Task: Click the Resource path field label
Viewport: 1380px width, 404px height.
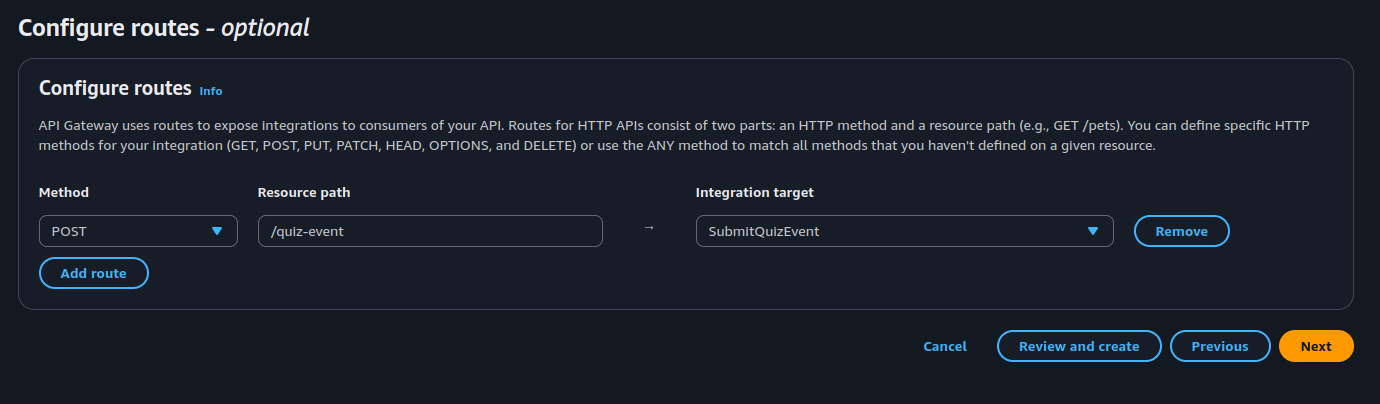Action: (304, 192)
